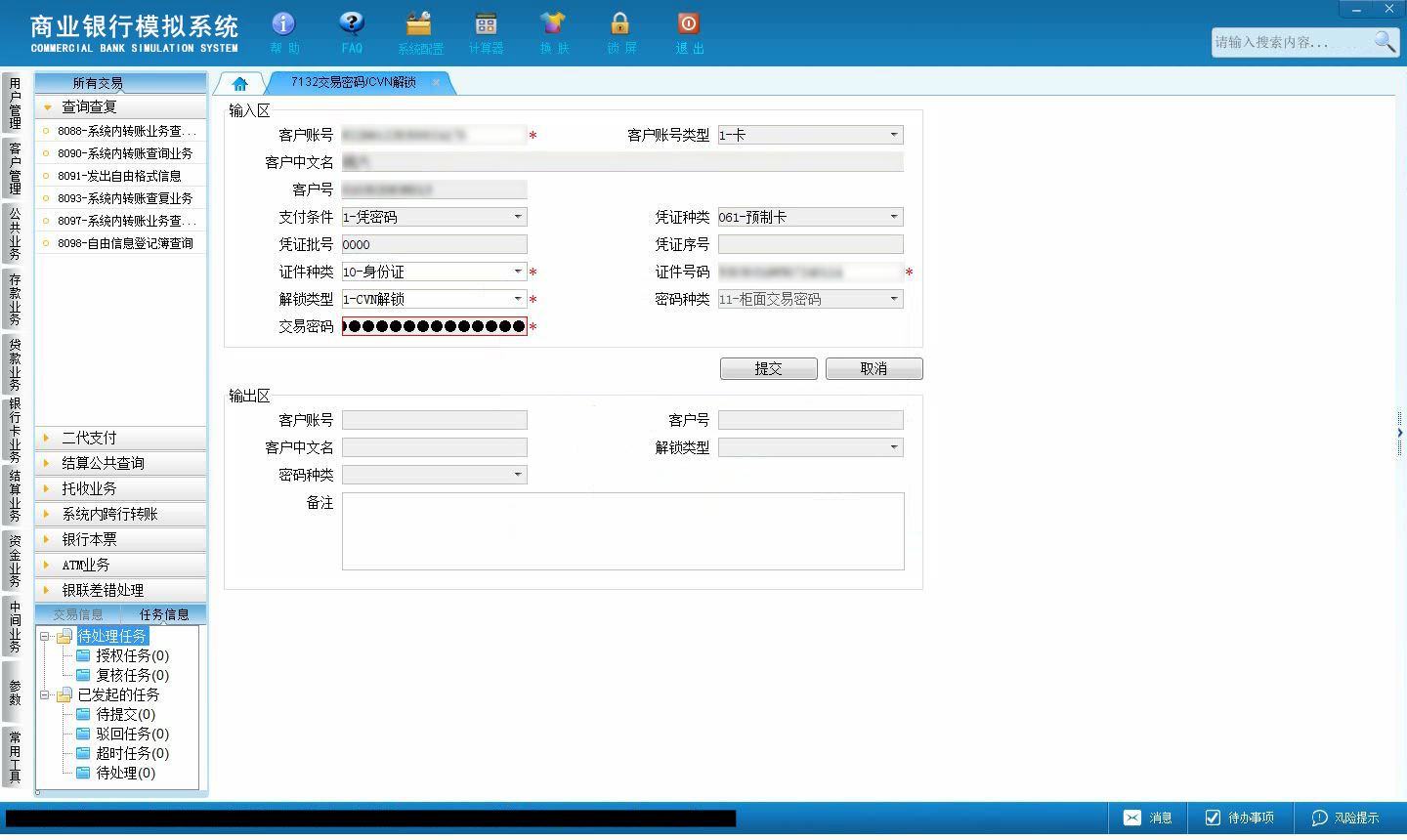This screenshot has height=840, width=1407.
Task: Open 待办事项 to-do items in status bar
Action: click(1239, 818)
